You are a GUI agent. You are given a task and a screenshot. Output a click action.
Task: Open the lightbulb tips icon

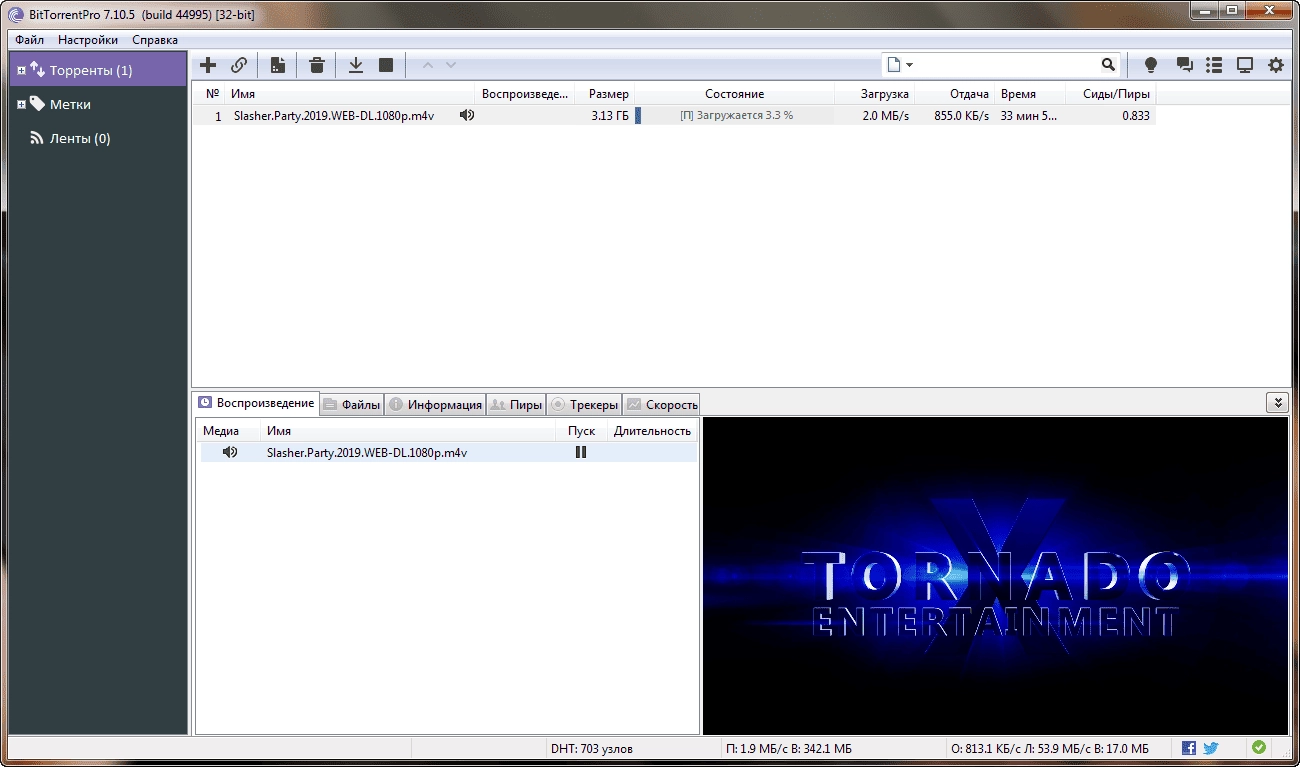point(1151,65)
